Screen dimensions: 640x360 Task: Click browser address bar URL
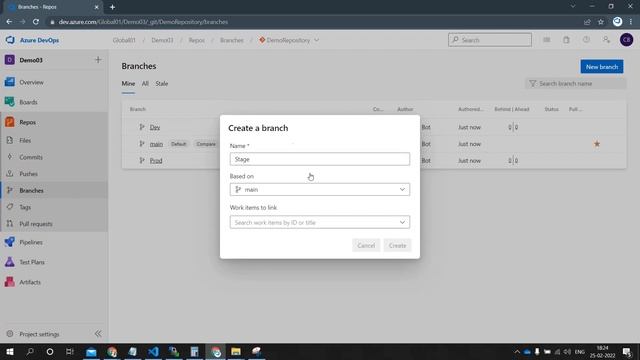click(143, 22)
